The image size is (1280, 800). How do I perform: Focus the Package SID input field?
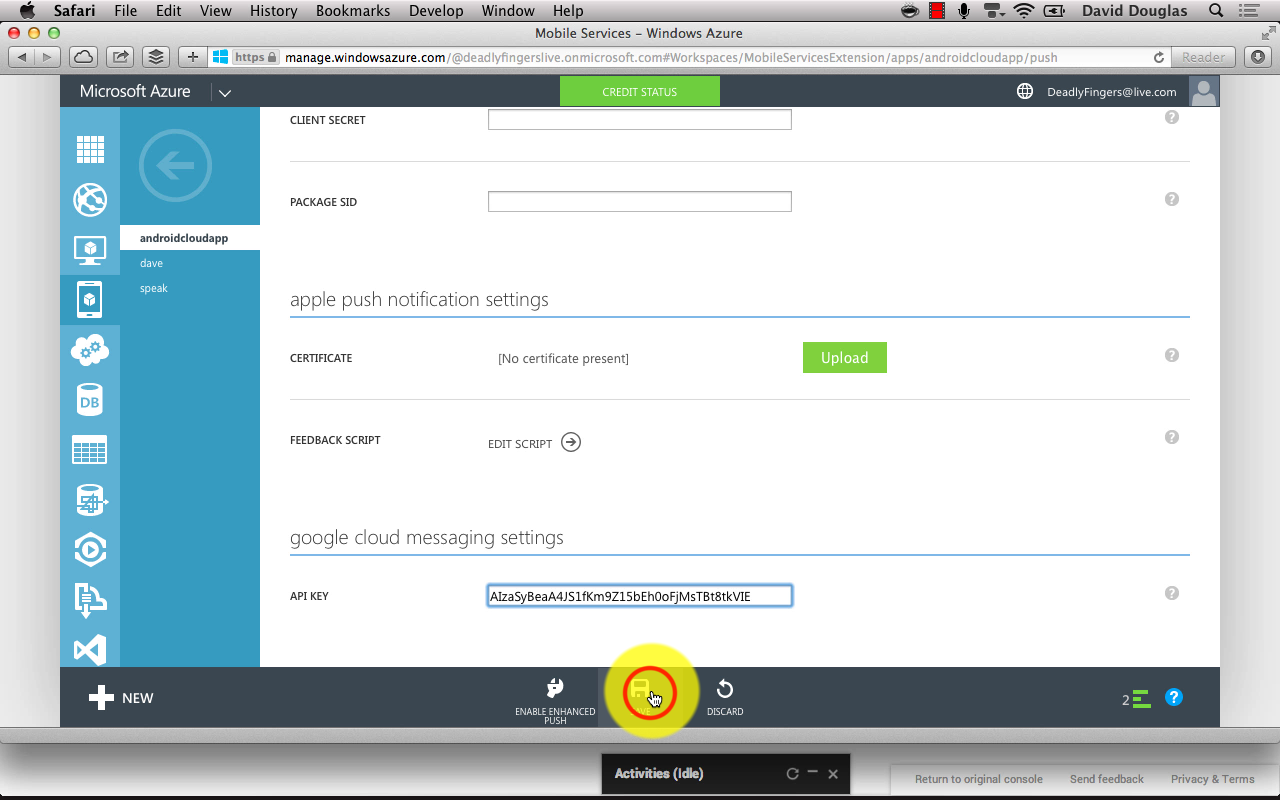click(640, 202)
